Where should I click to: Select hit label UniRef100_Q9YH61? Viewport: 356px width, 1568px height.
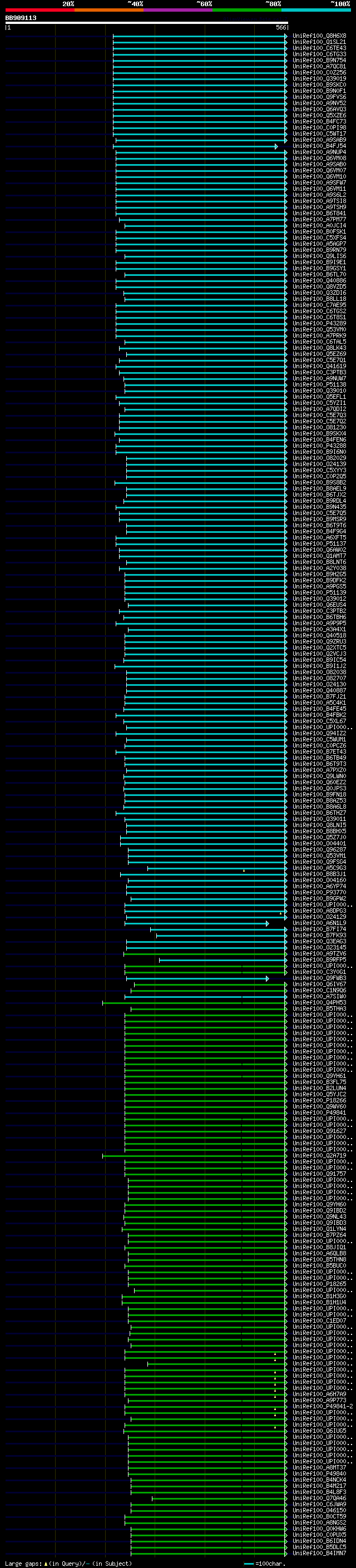point(319,1076)
